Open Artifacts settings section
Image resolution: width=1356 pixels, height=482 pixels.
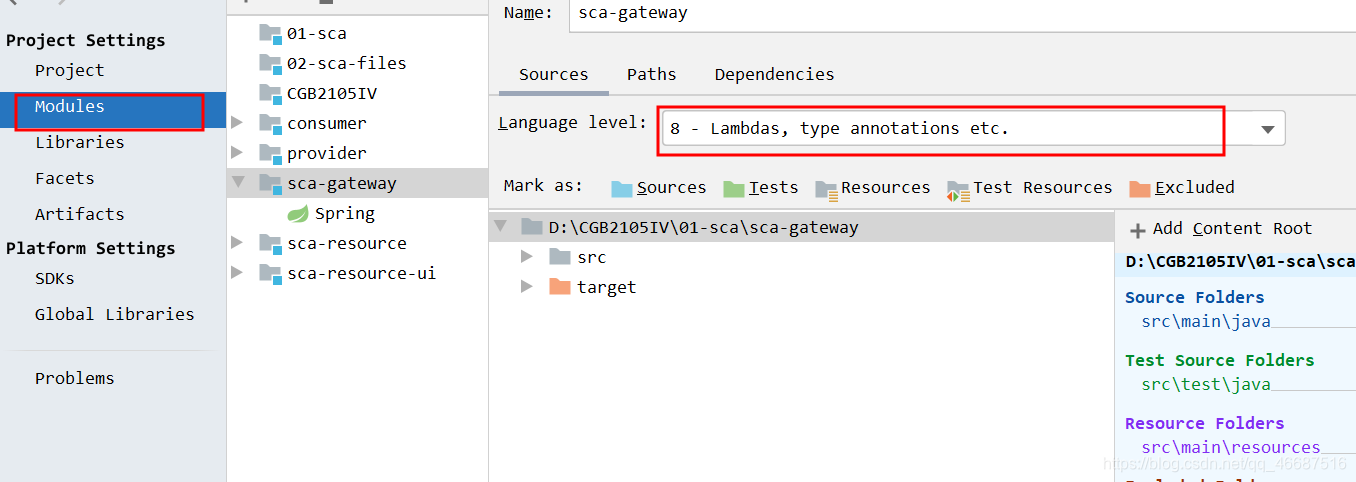click(80, 214)
